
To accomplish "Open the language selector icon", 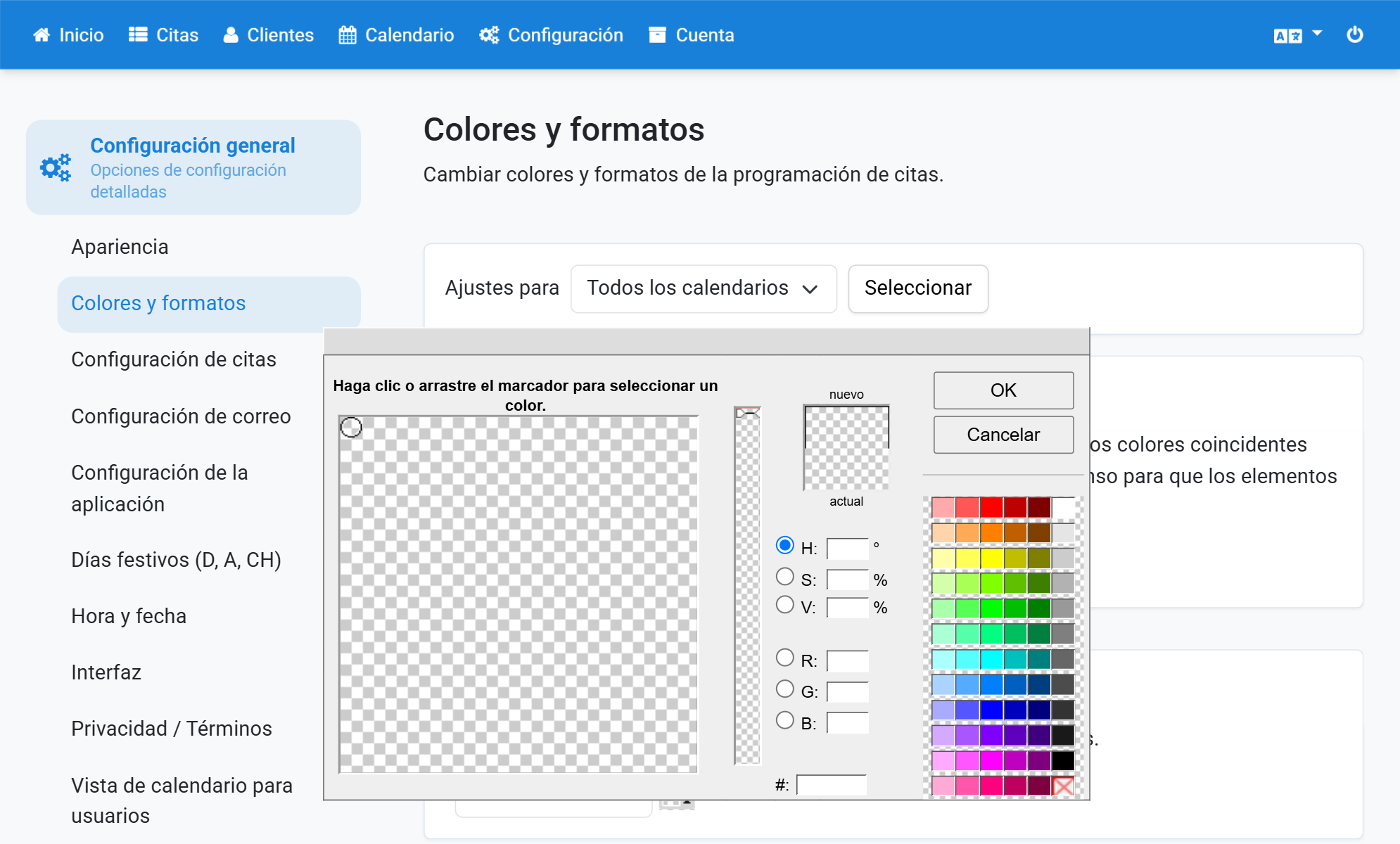I will [1287, 36].
